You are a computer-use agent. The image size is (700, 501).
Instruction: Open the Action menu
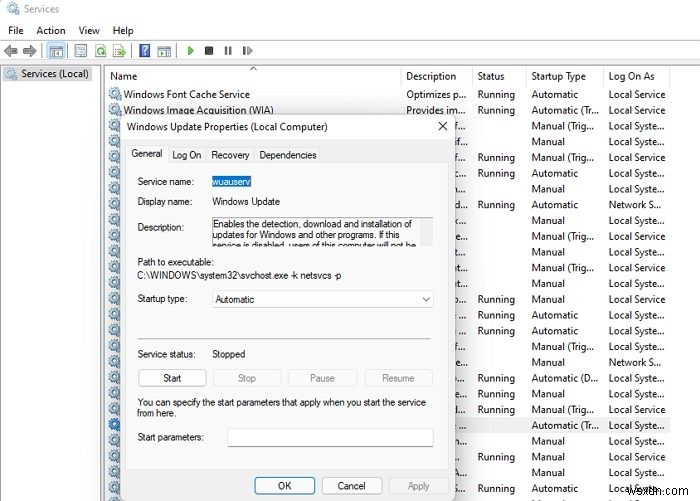51,30
